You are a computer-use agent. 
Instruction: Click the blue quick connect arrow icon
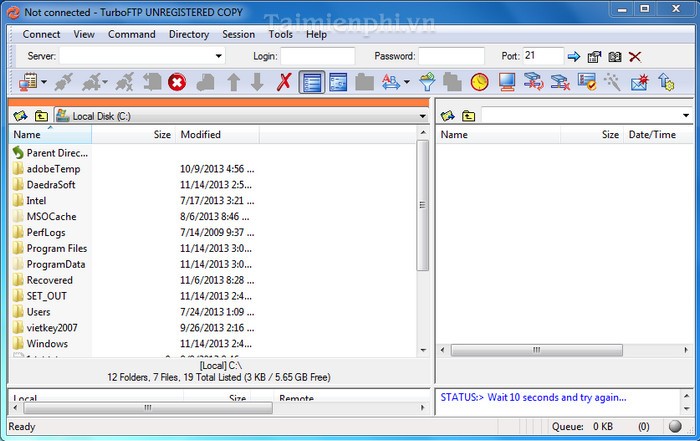click(x=574, y=56)
